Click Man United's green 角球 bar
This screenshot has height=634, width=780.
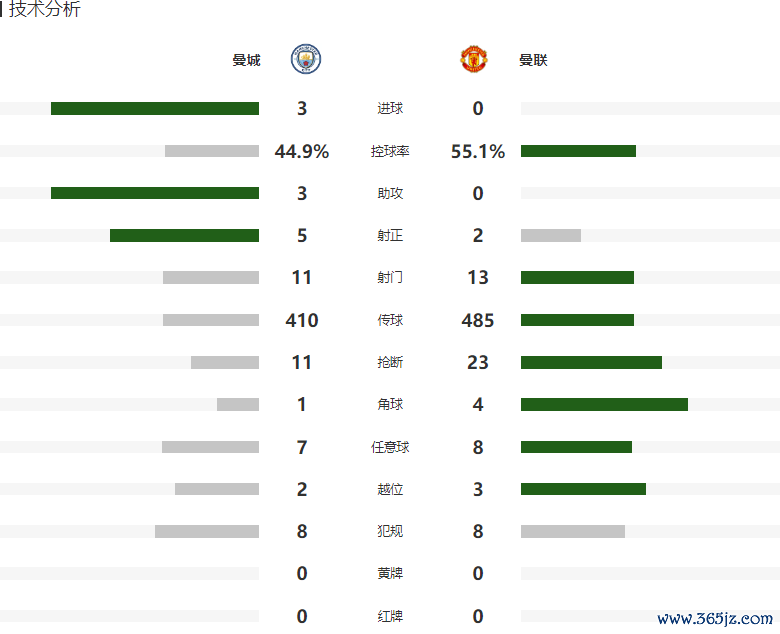[x=604, y=404]
